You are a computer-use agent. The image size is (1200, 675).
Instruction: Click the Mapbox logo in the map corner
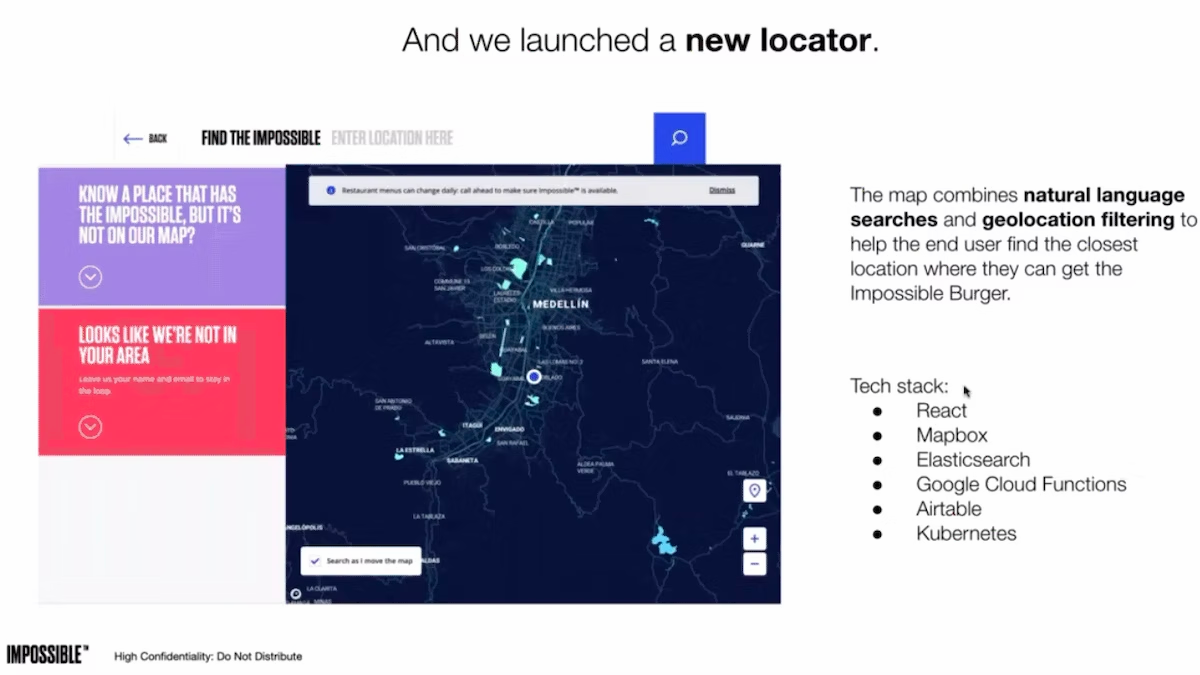(x=296, y=593)
